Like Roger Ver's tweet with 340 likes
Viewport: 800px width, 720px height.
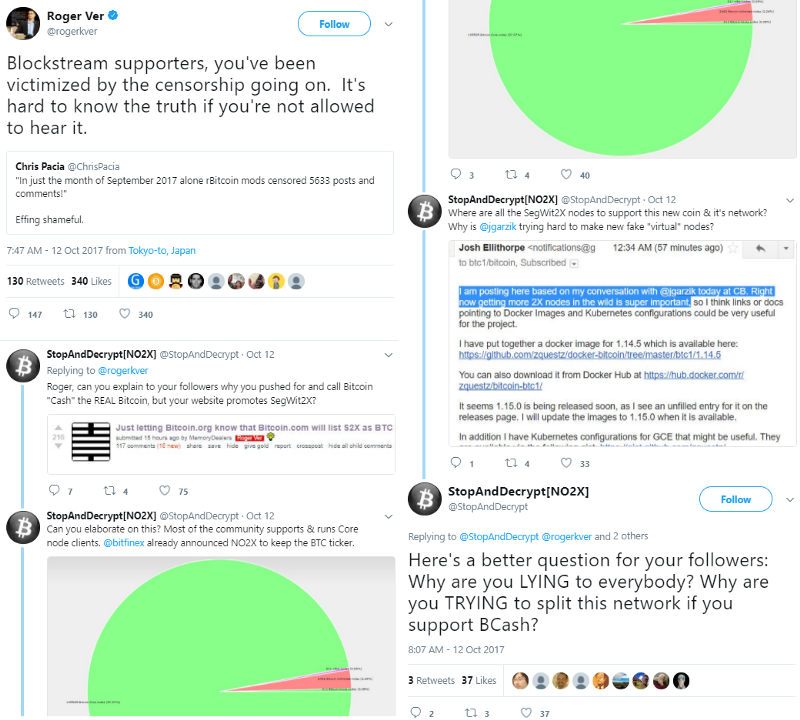coord(124,314)
